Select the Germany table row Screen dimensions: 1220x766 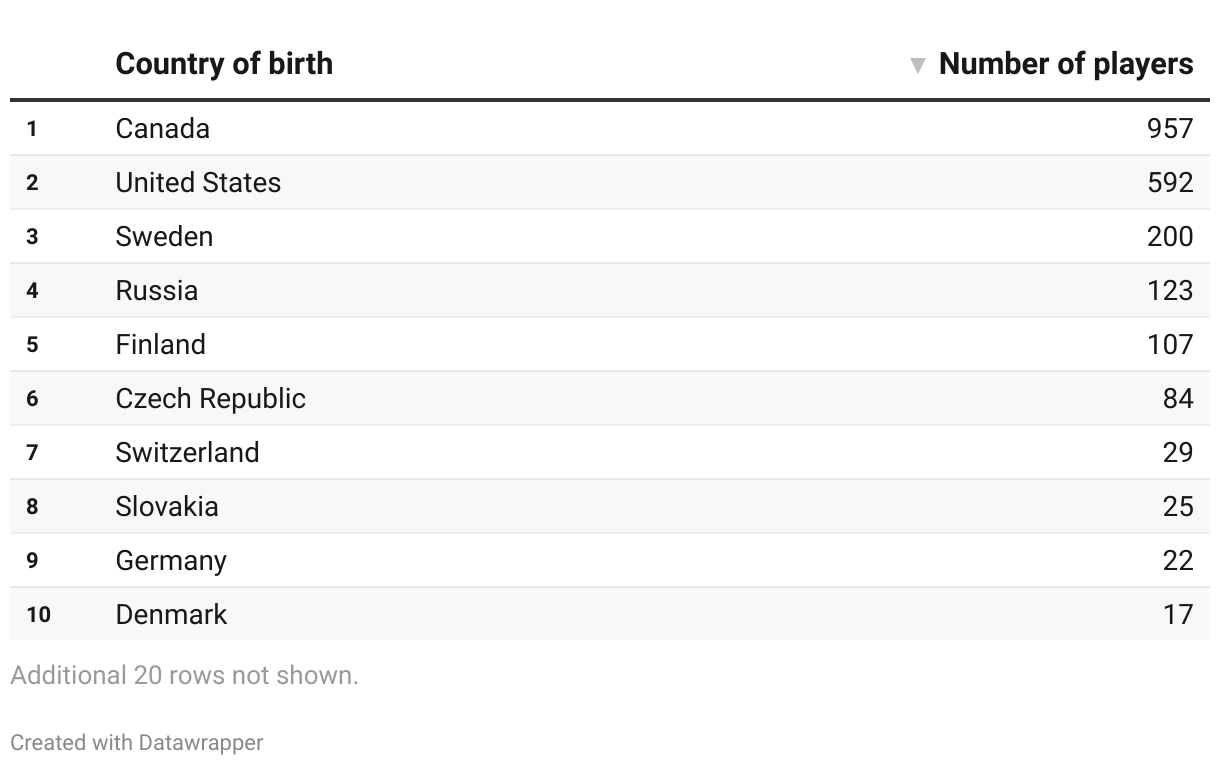tap(610, 560)
